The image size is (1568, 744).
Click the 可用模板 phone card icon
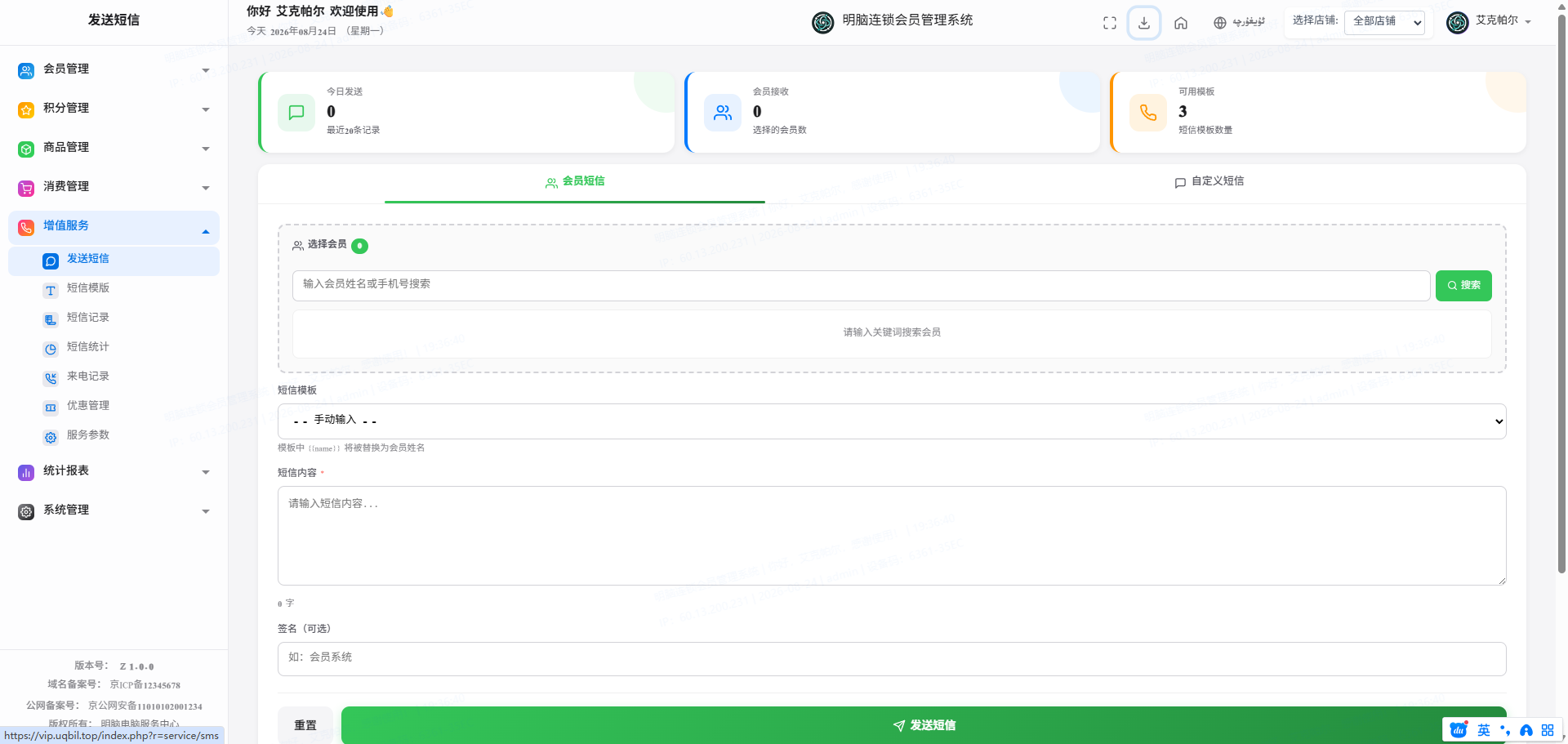(1148, 113)
